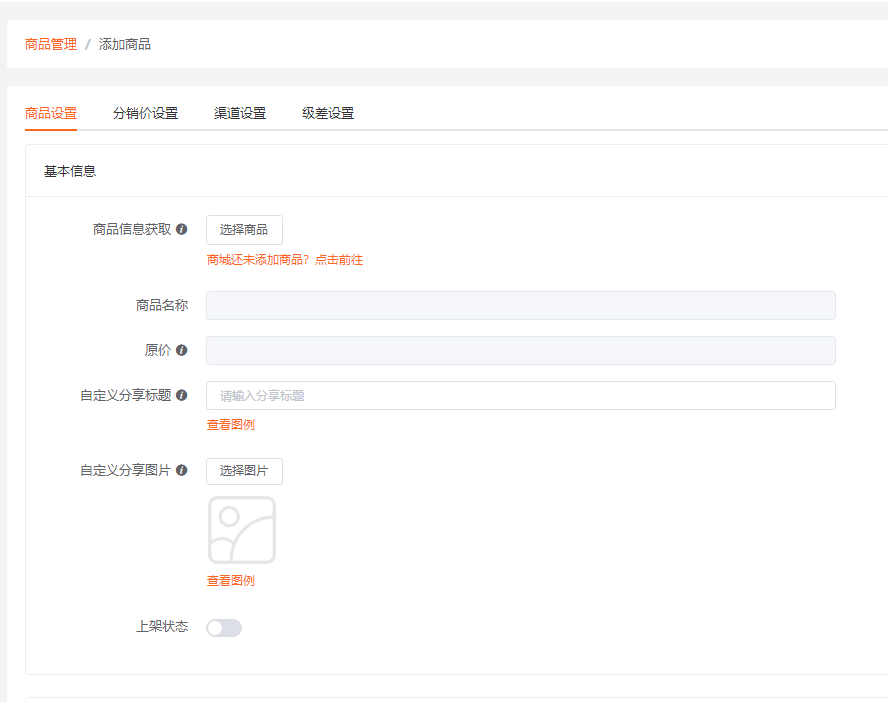Viewport: 888px width, 702px height.
Task: Click info icon beside 商品信息获取
Action: 181,229
